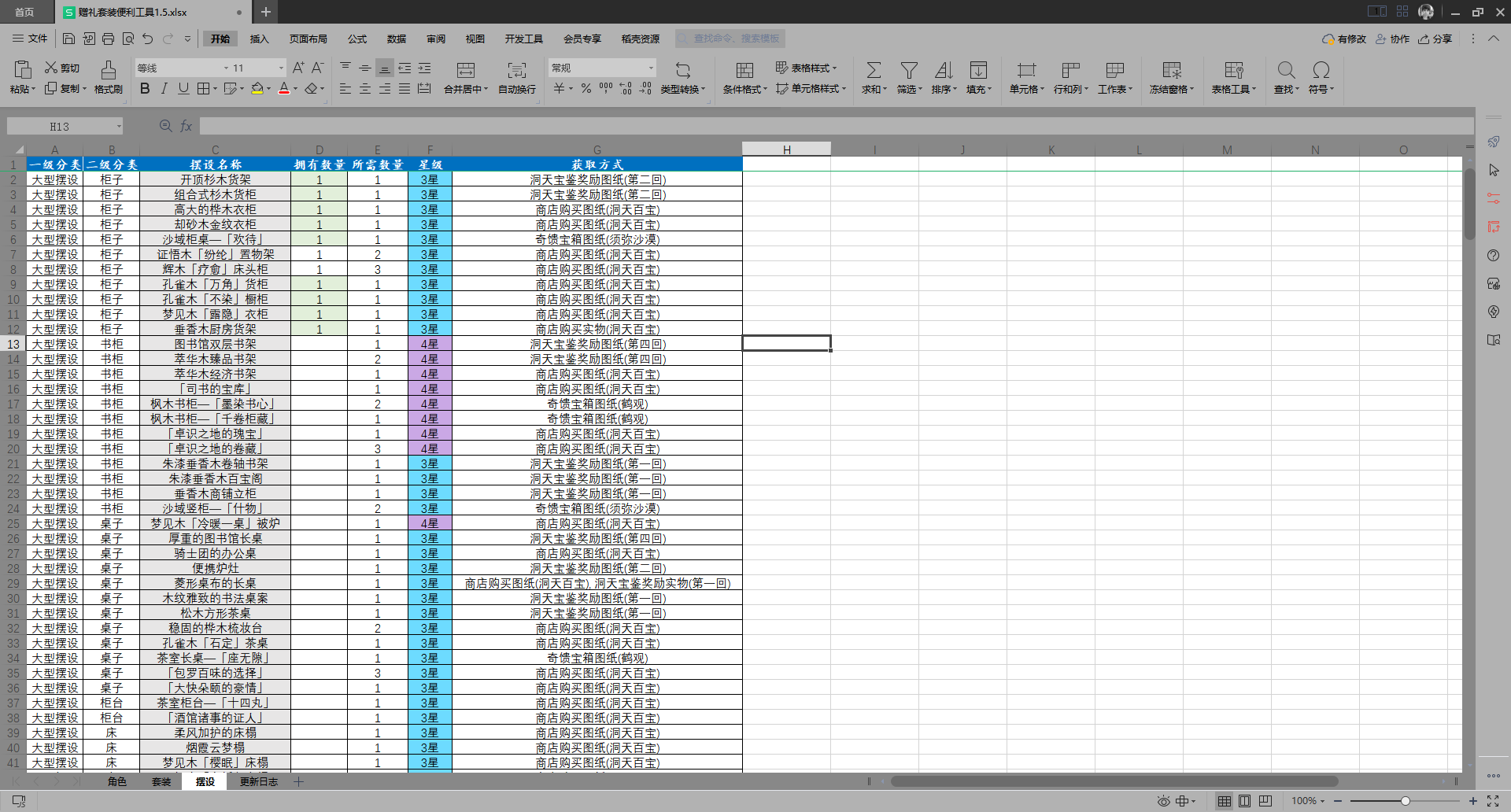The width and height of the screenshot is (1511, 812).
Task: Toggle italic formatting in ribbon
Action: click(164, 89)
